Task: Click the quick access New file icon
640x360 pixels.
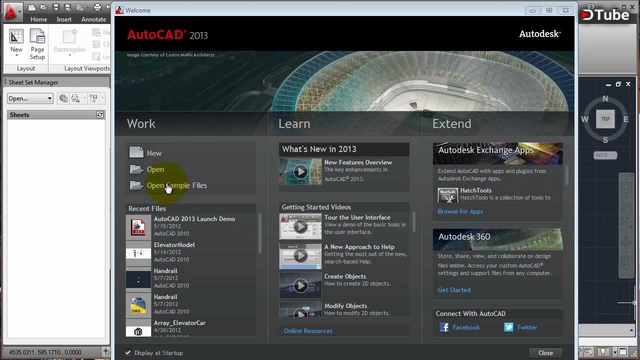Action: 32,7
